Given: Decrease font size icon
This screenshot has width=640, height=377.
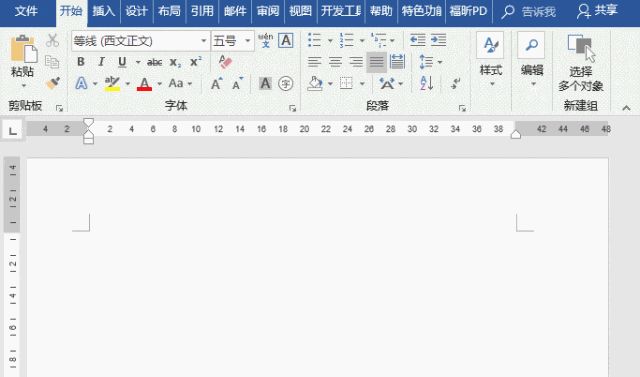Looking at the screenshot, I should pos(237,84).
